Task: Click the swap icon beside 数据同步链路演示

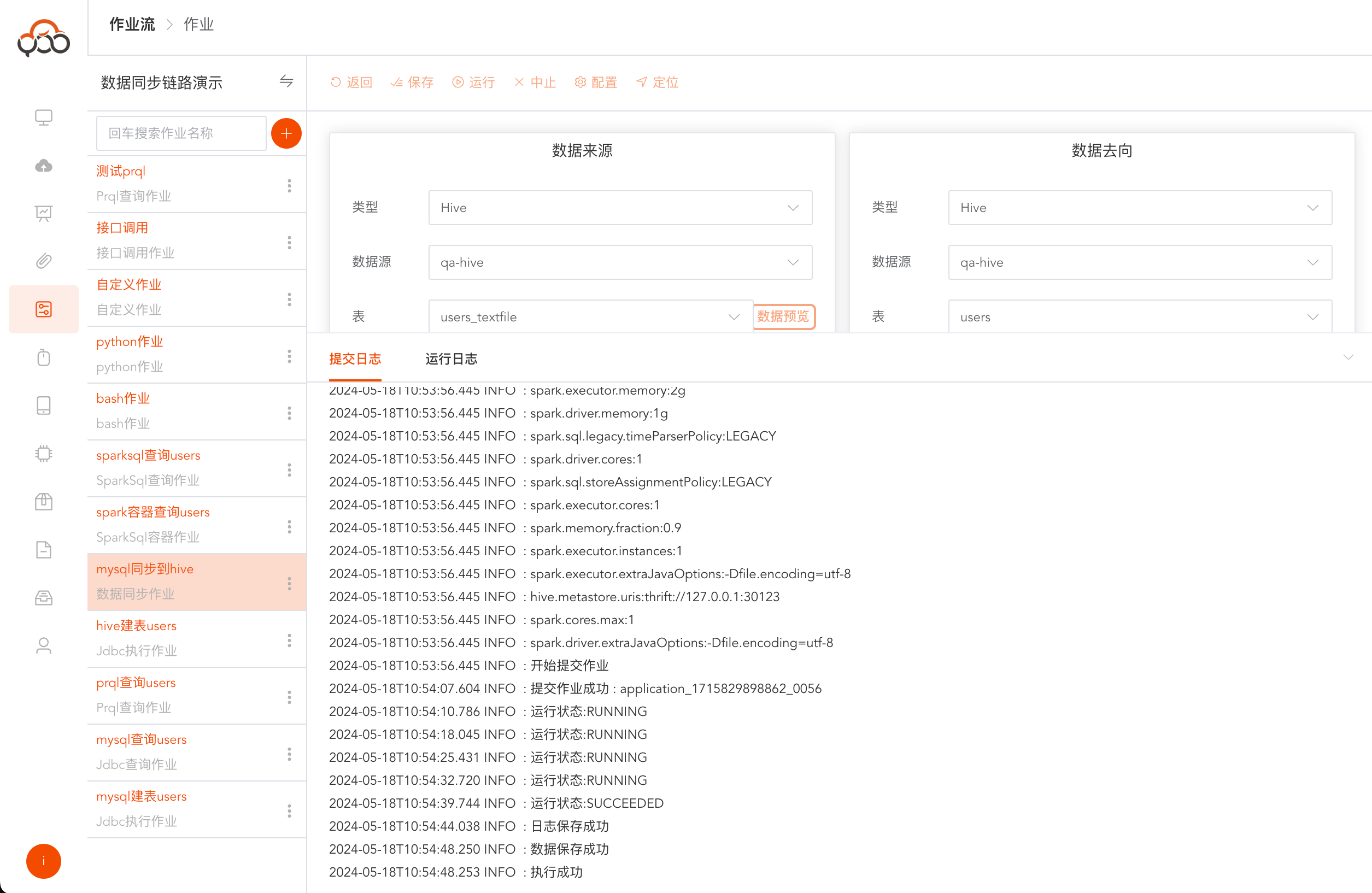Action: tap(286, 82)
